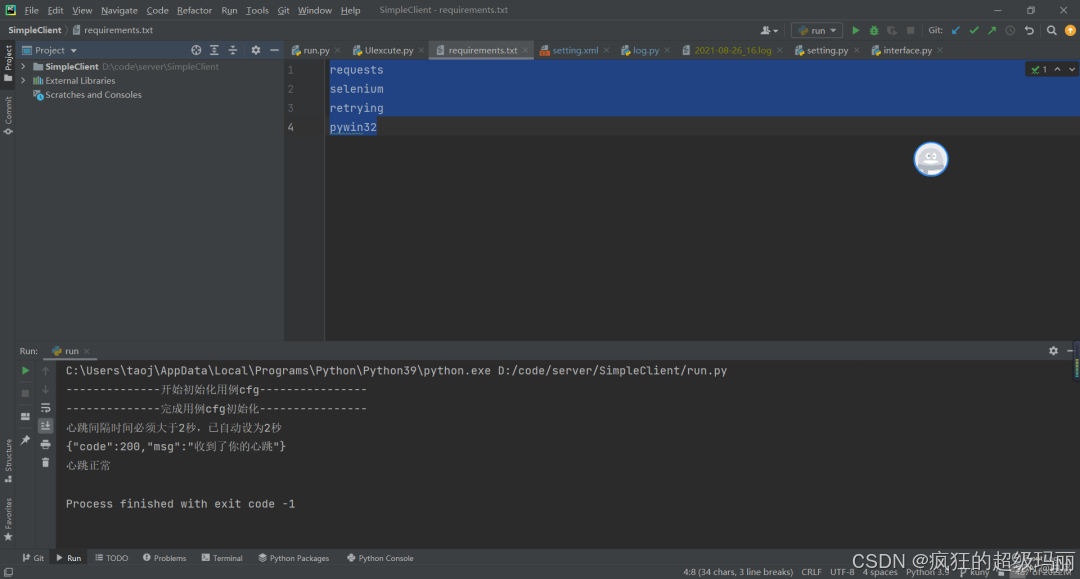Toggle the Project side tool window
1080x579 pixels.
8,63
